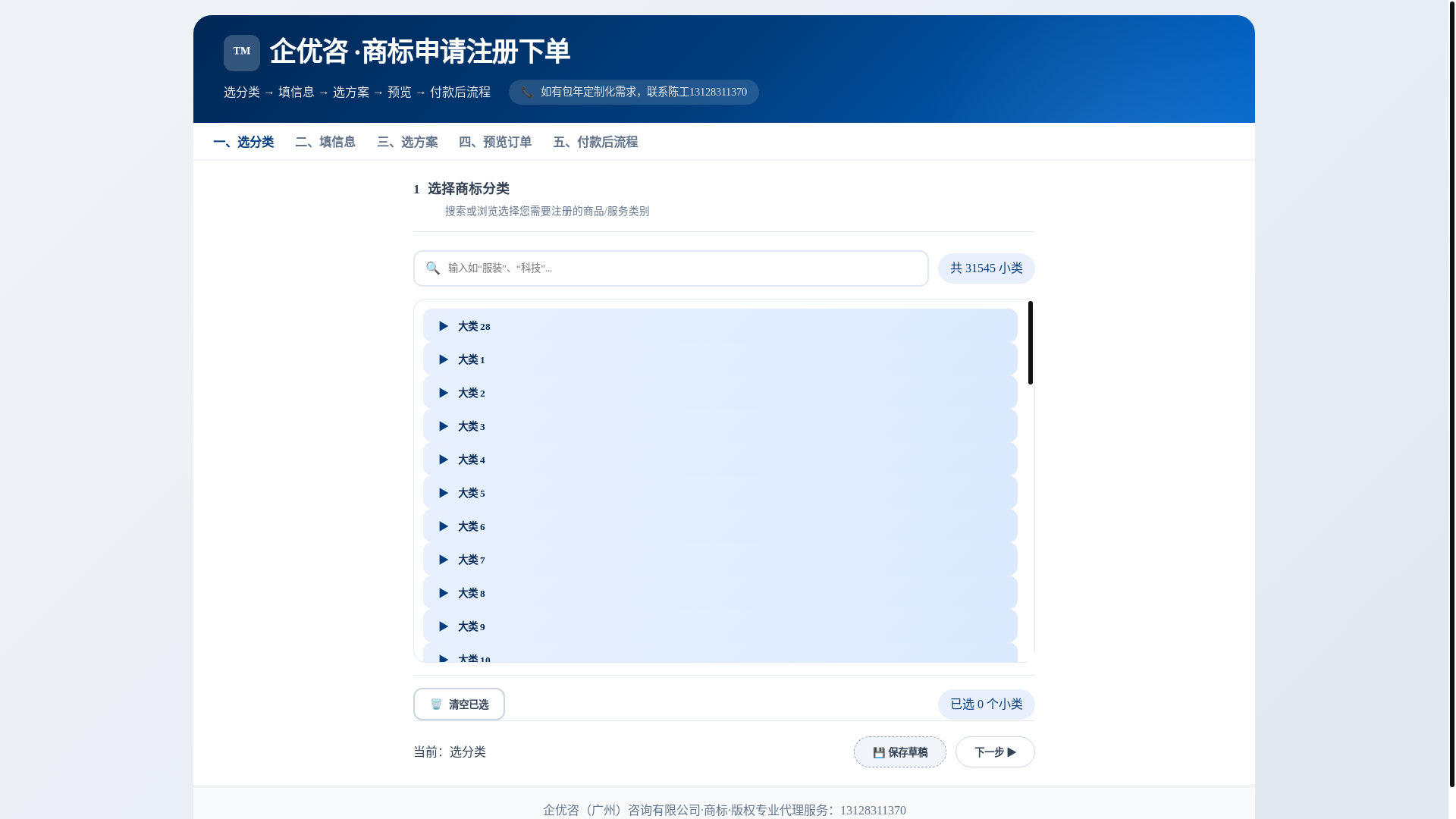Open the 大类 9 category row
This screenshot has width=1456, height=819.
click(x=720, y=626)
